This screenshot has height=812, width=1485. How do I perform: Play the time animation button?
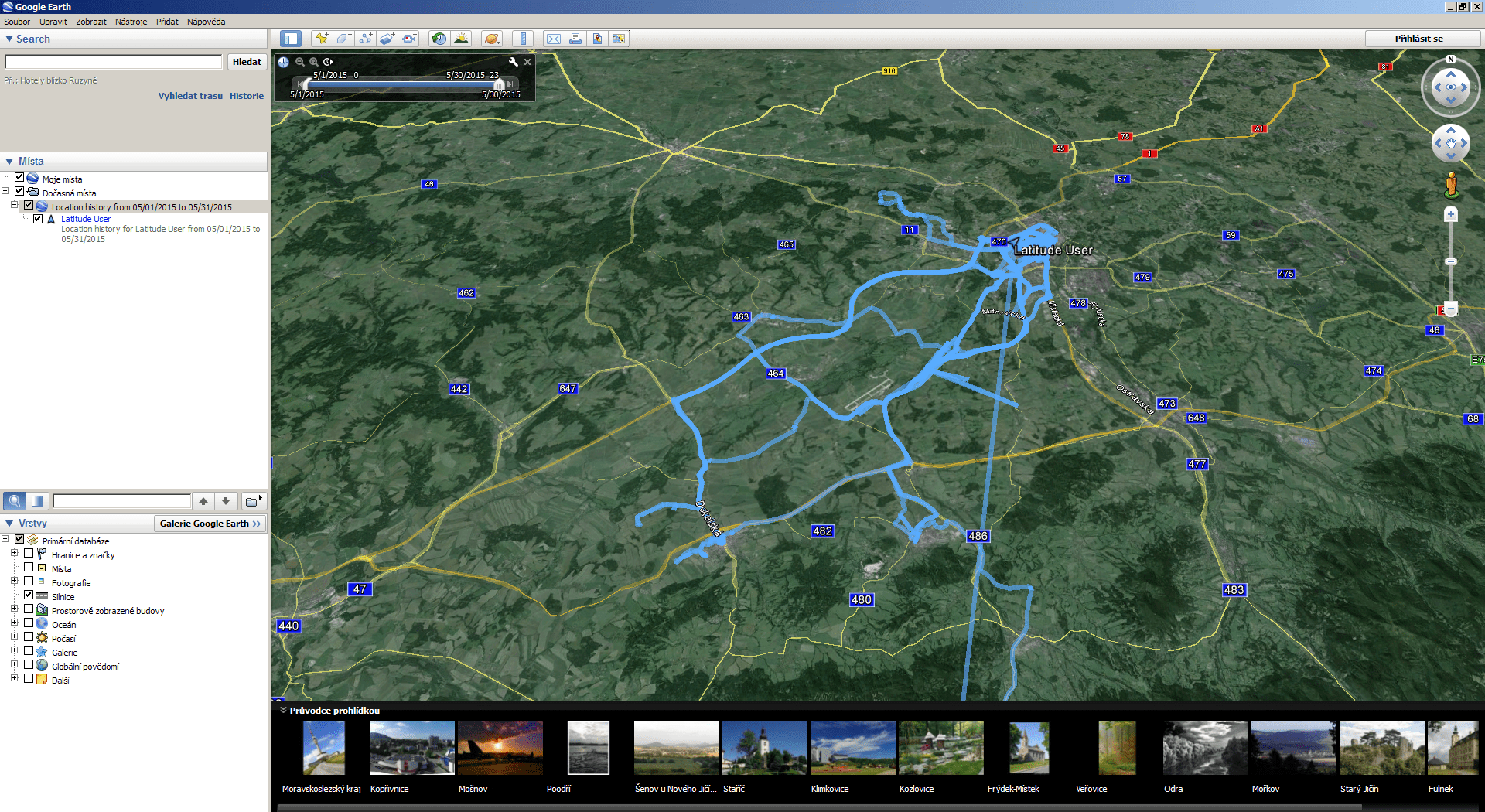tap(328, 62)
